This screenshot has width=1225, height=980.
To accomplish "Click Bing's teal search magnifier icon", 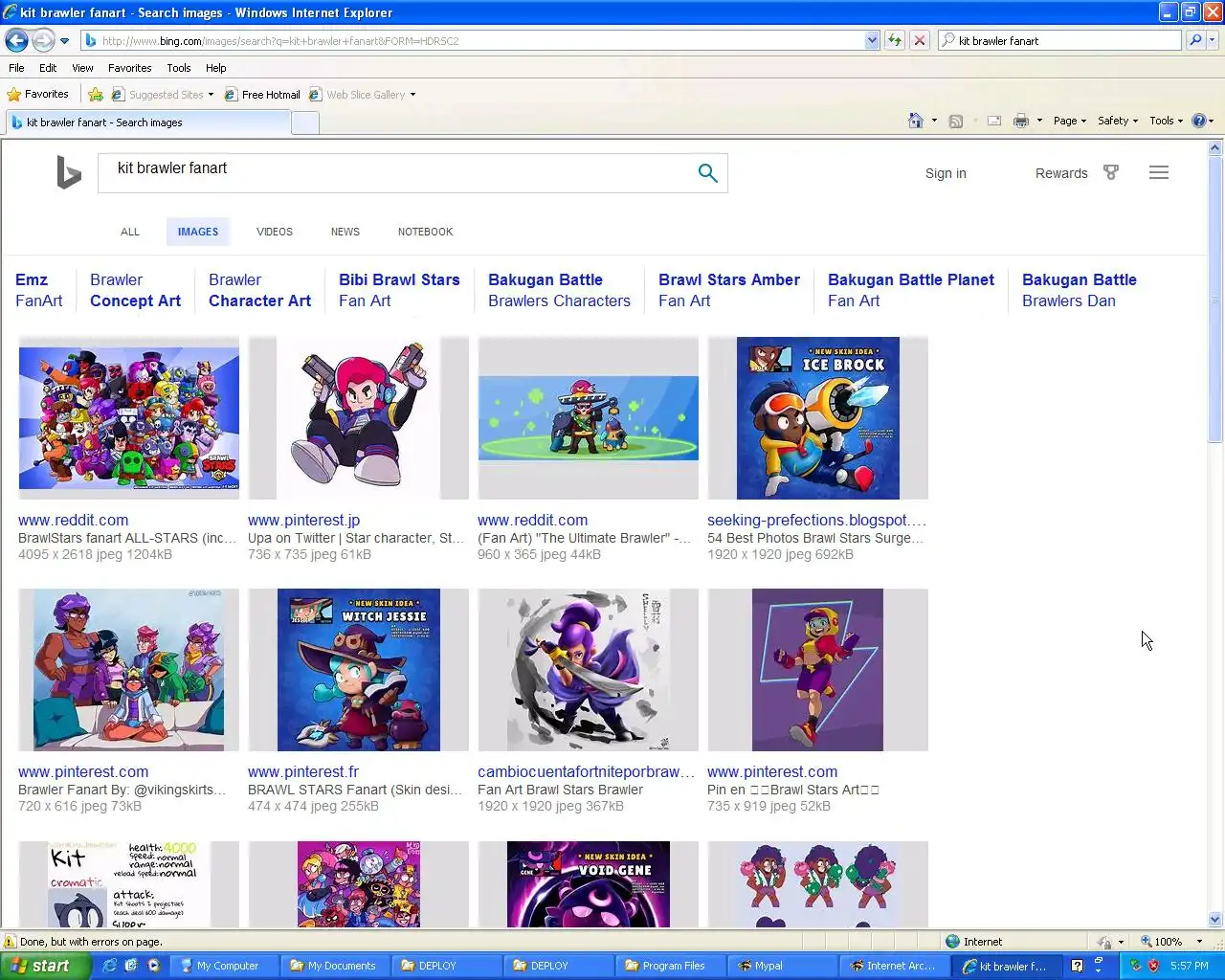I will click(x=708, y=173).
